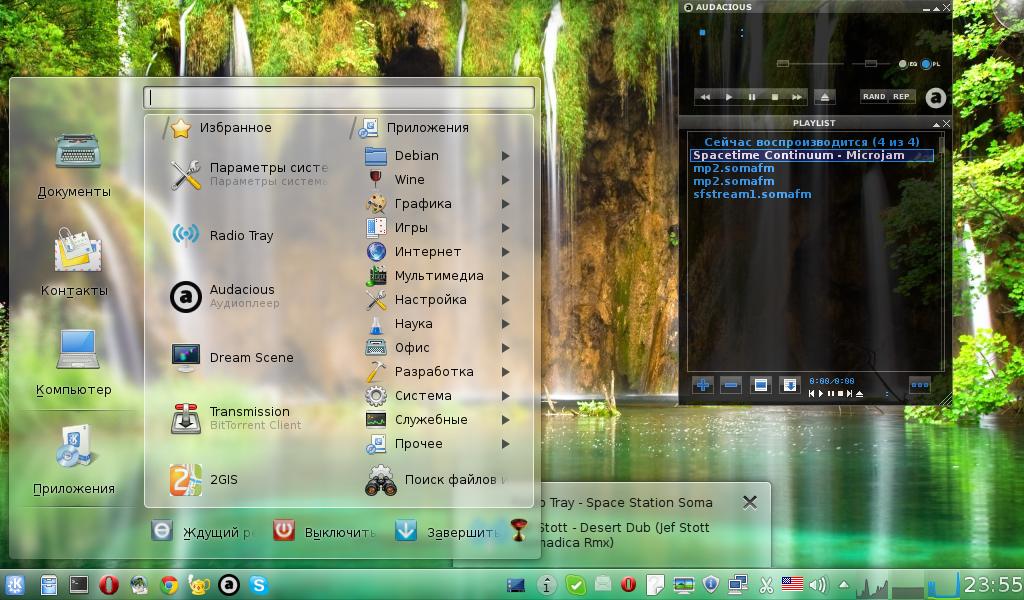Open the Документы menu tab
The height and width of the screenshot is (600, 1024).
pos(74,165)
